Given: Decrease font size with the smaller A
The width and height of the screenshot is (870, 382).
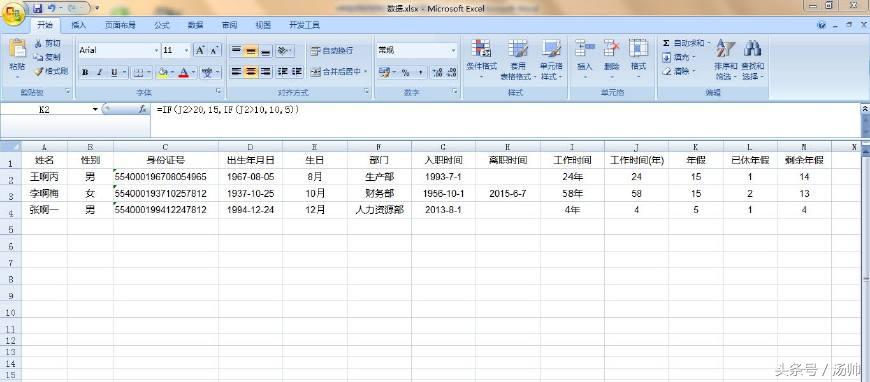Looking at the screenshot, I should pyautogui.click(x=215, y=50).
